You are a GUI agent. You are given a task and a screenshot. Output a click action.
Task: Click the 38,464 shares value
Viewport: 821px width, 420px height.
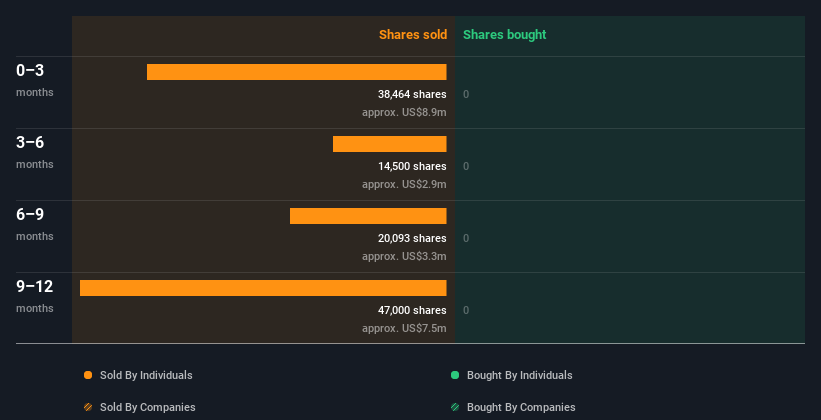pyautogui.click(x=412, y=94)
